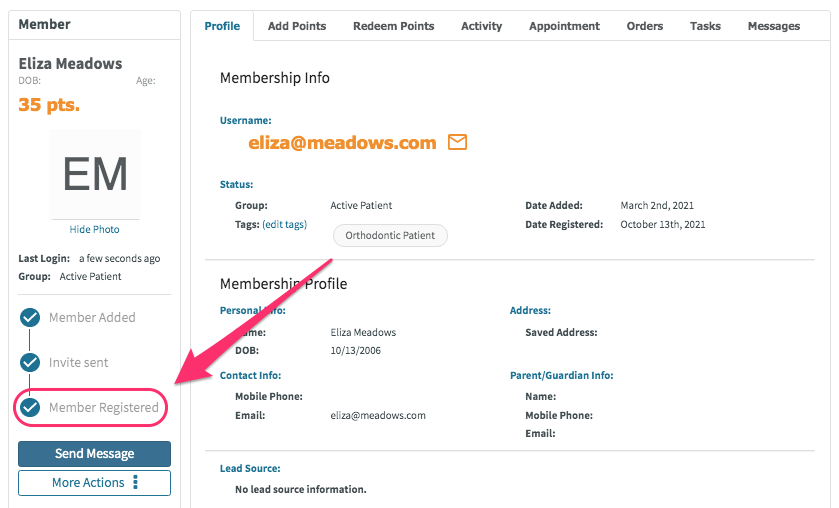The image size is (839, 508).
Task: Open the More Actions dropdown
Action: [94, 483]
